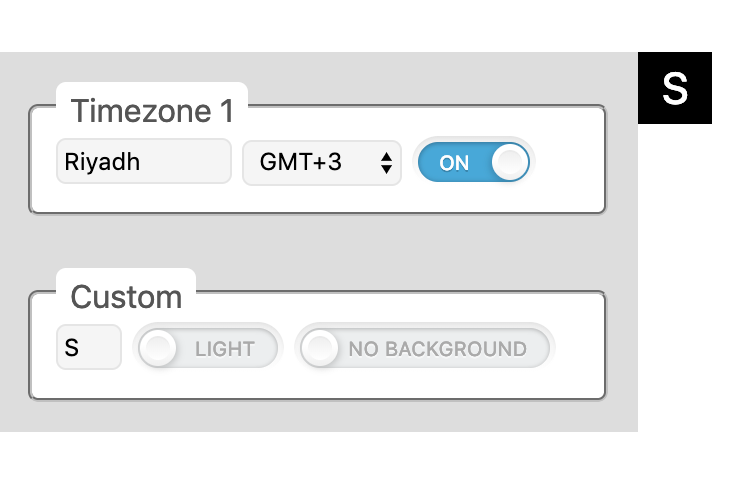Click the LIGHT label text
Image resolution: width=730 pixels, height=486 pixels.
[x=225, y=349]
